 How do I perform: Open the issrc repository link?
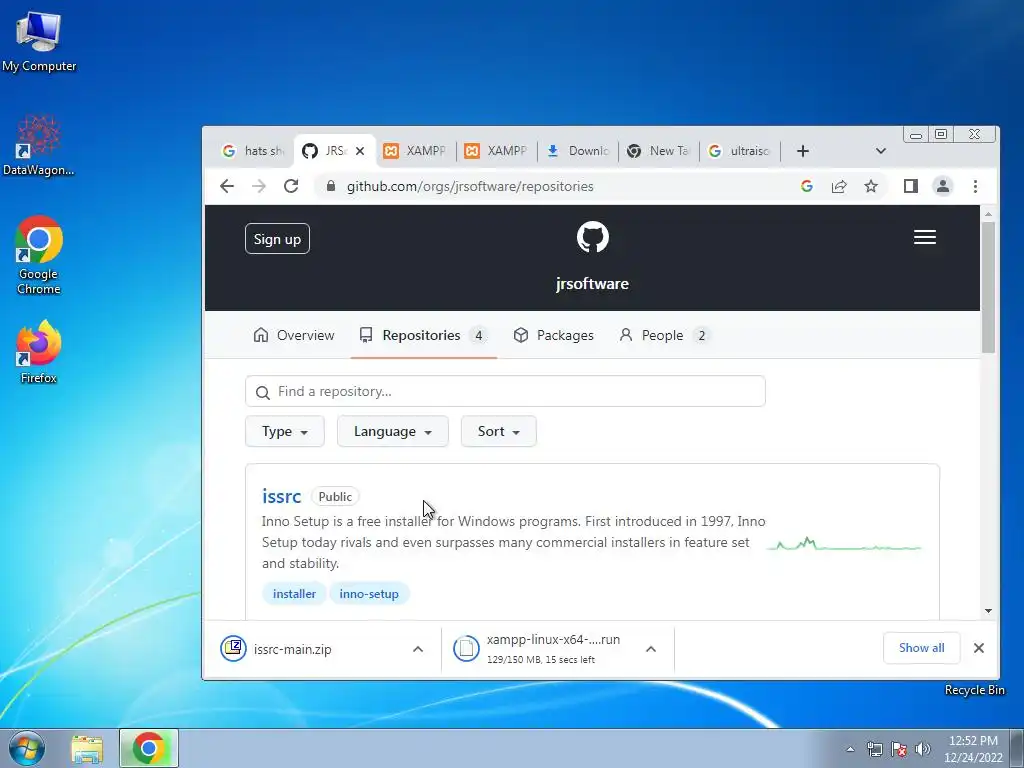281,496
